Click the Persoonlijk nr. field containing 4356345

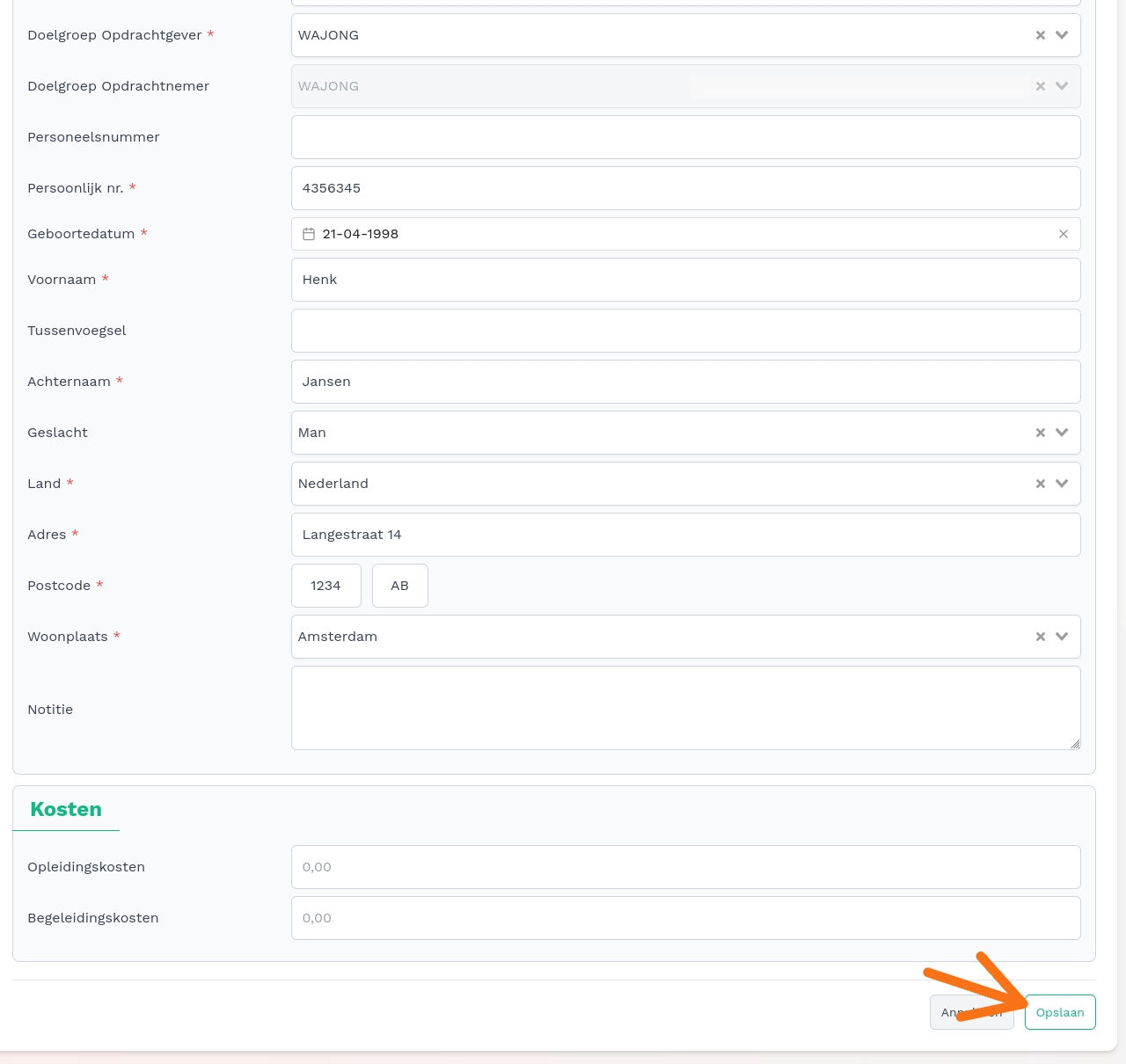[x=686, y=188]
